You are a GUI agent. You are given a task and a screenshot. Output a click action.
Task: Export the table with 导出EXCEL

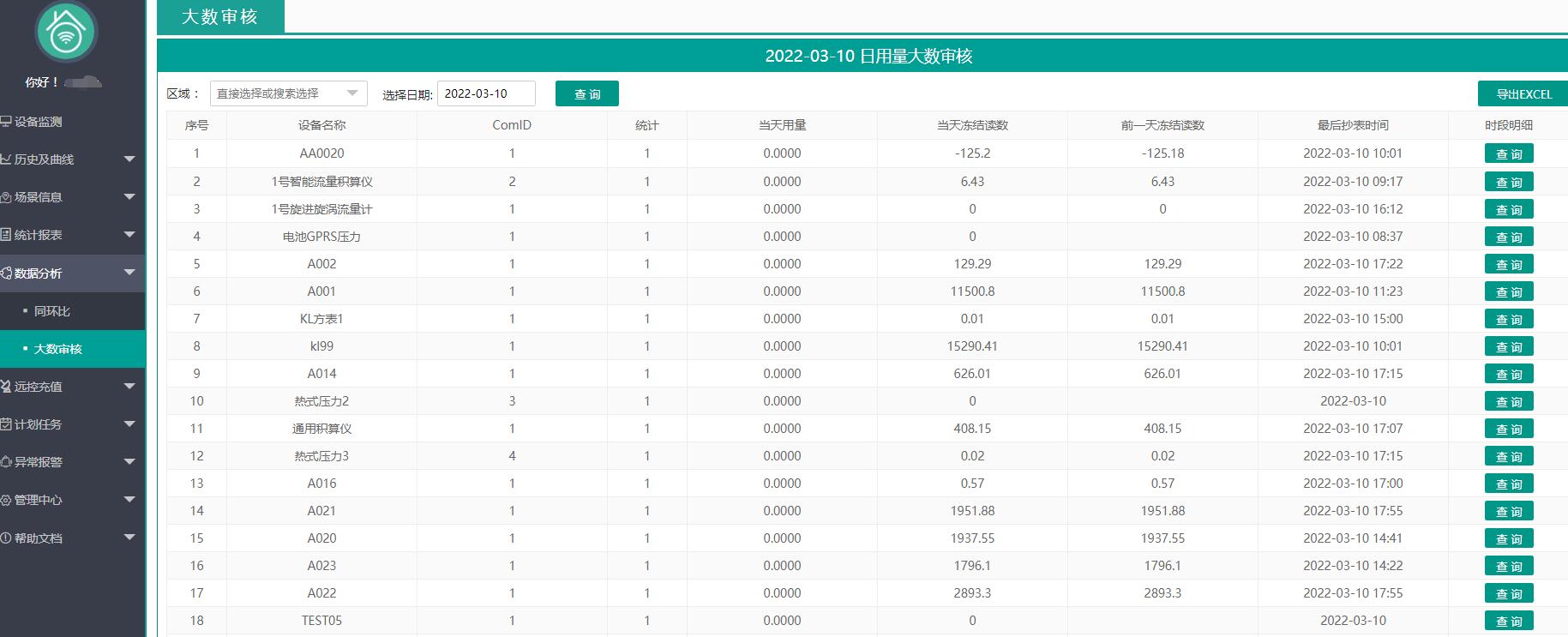click(x=1523, y=93)
